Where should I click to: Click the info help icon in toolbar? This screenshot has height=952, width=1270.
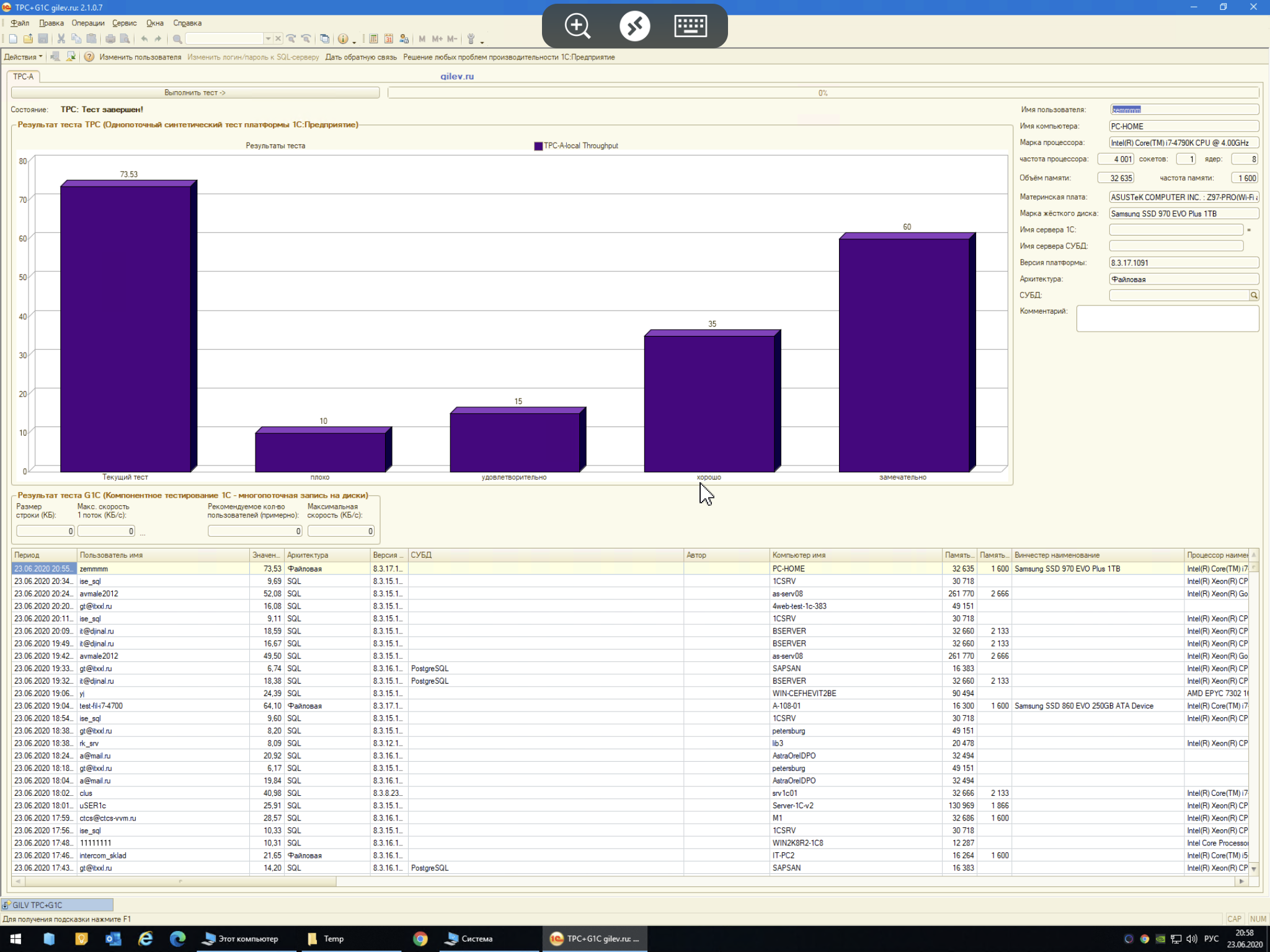[x=342, y=39]
